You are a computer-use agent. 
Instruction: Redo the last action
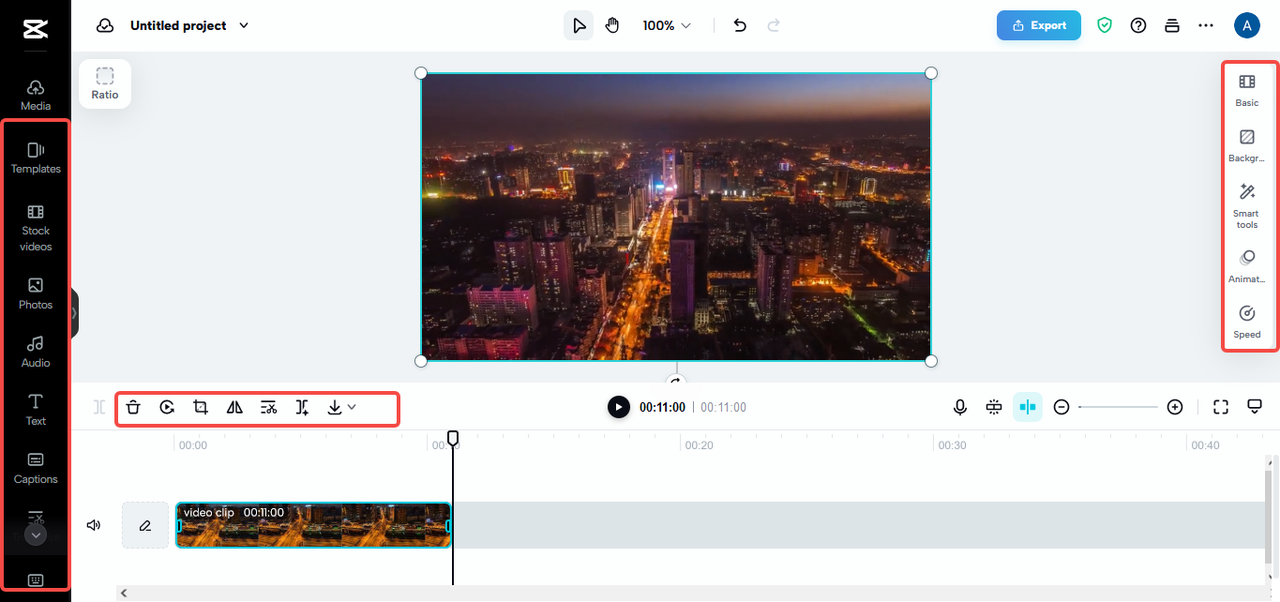(x=773, y=26)
